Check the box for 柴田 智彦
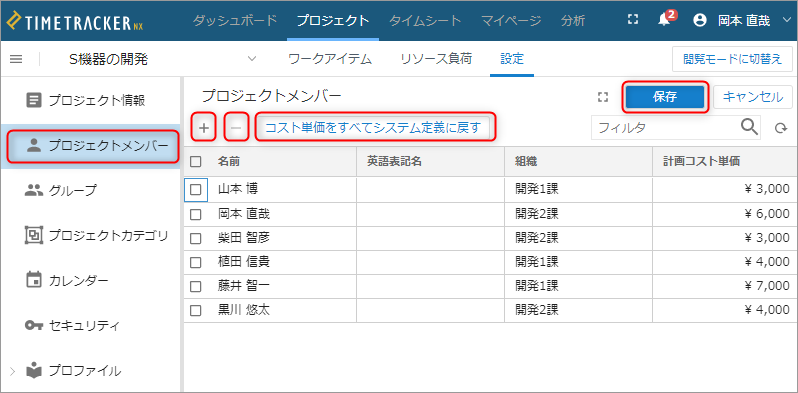This screenshot has height=393, width=798. click(x=196, y=238)
